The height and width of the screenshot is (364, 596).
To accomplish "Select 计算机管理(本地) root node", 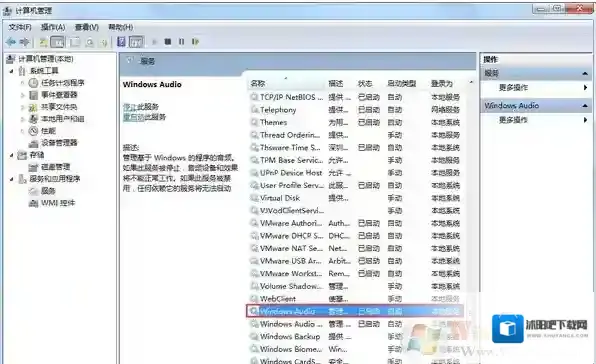I will tap(46, 59).
